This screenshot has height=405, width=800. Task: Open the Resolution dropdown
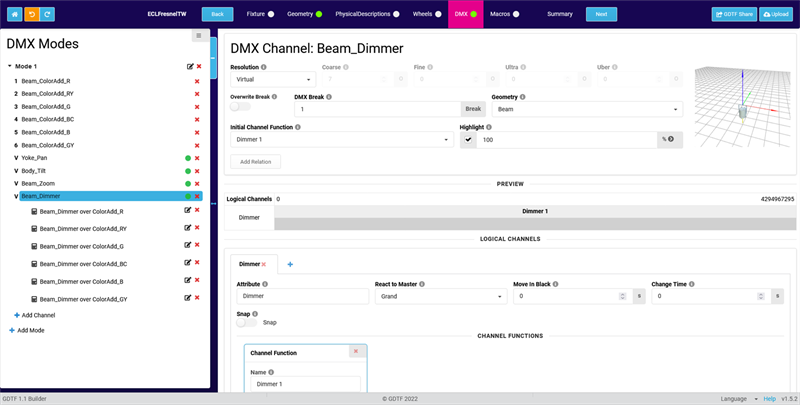point(273,78)
